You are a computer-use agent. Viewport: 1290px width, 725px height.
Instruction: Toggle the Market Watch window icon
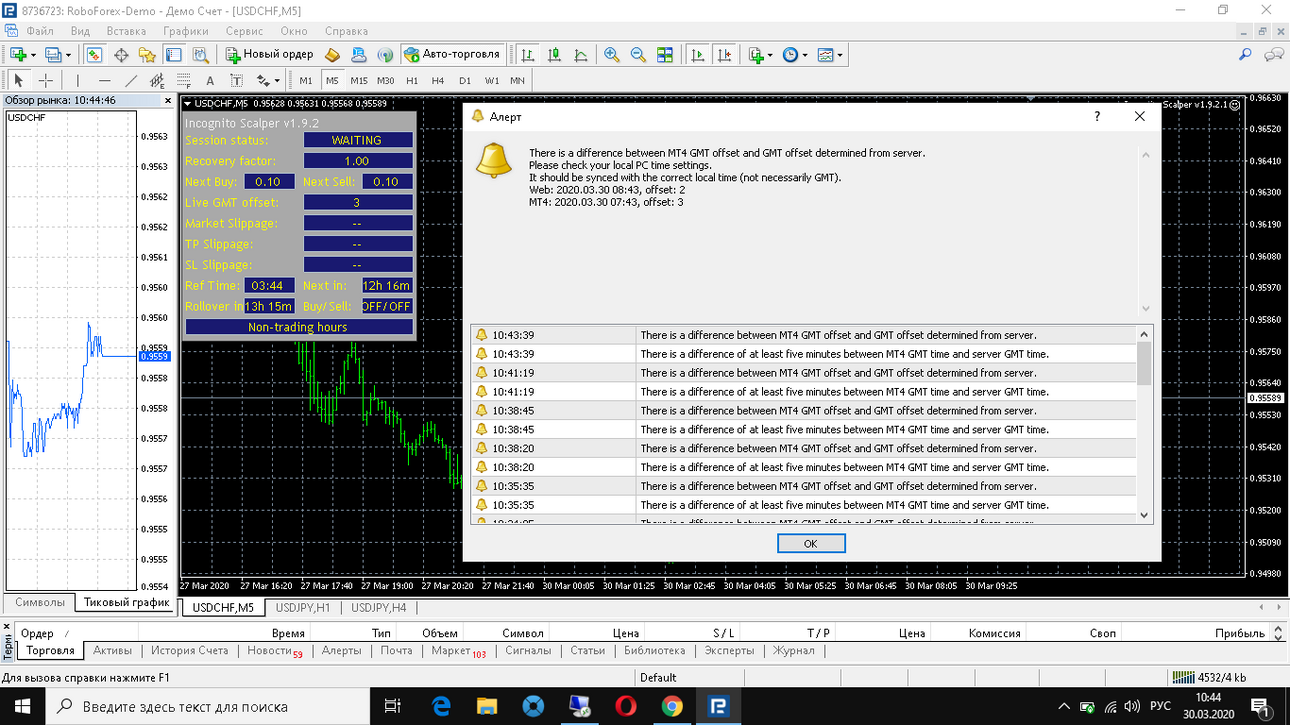tap(95, 55)
